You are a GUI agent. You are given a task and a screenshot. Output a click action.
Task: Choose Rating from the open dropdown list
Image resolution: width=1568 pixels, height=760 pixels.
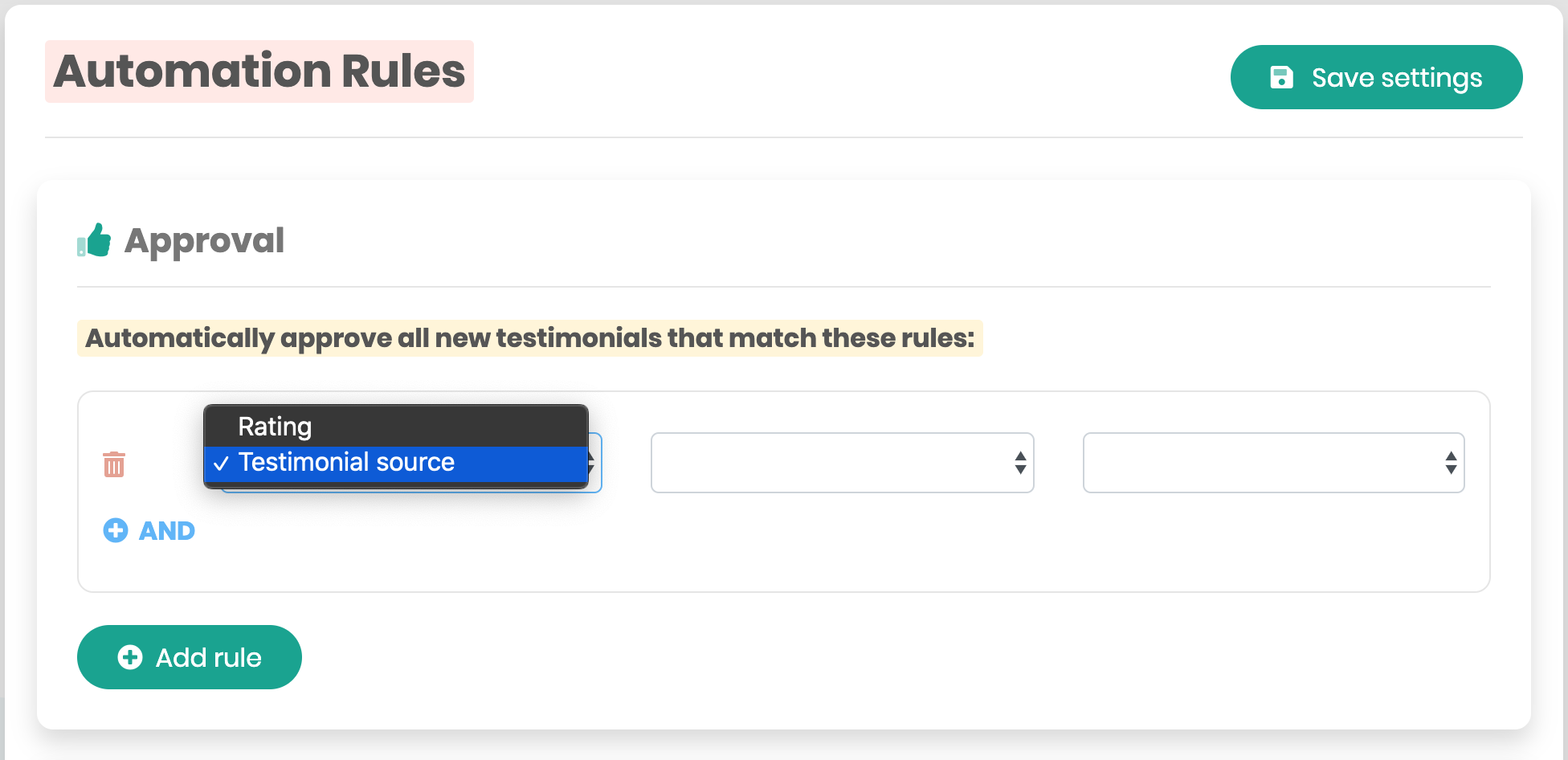pyautogui.click(x=275, y=427)
